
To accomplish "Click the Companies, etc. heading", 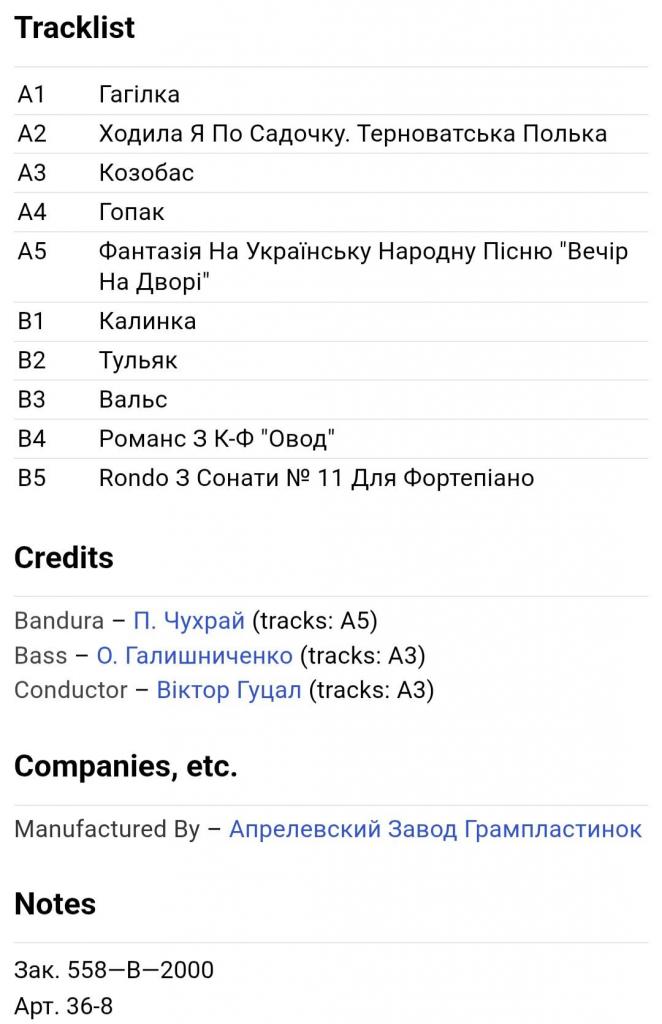I will coord(126,767).
